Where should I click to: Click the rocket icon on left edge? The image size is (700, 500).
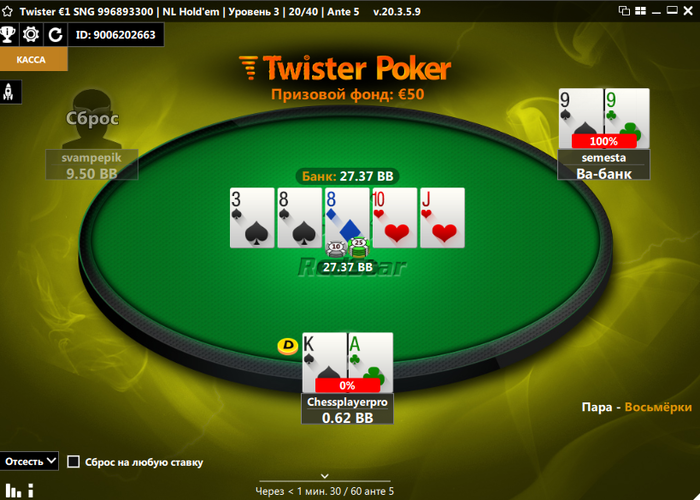10,92
